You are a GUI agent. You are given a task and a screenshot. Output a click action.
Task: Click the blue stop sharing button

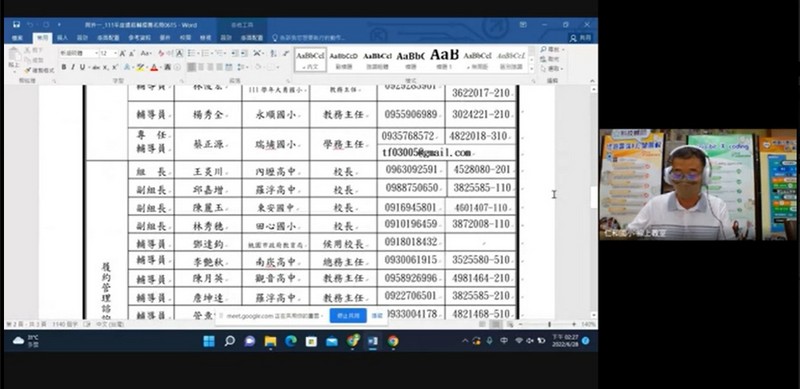[x=348, y=316]
